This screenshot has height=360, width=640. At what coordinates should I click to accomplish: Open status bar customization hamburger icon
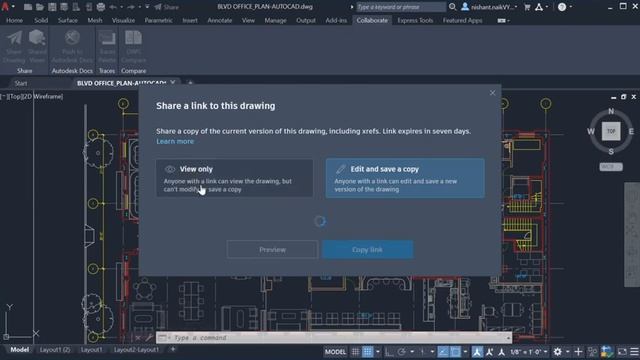634,352
